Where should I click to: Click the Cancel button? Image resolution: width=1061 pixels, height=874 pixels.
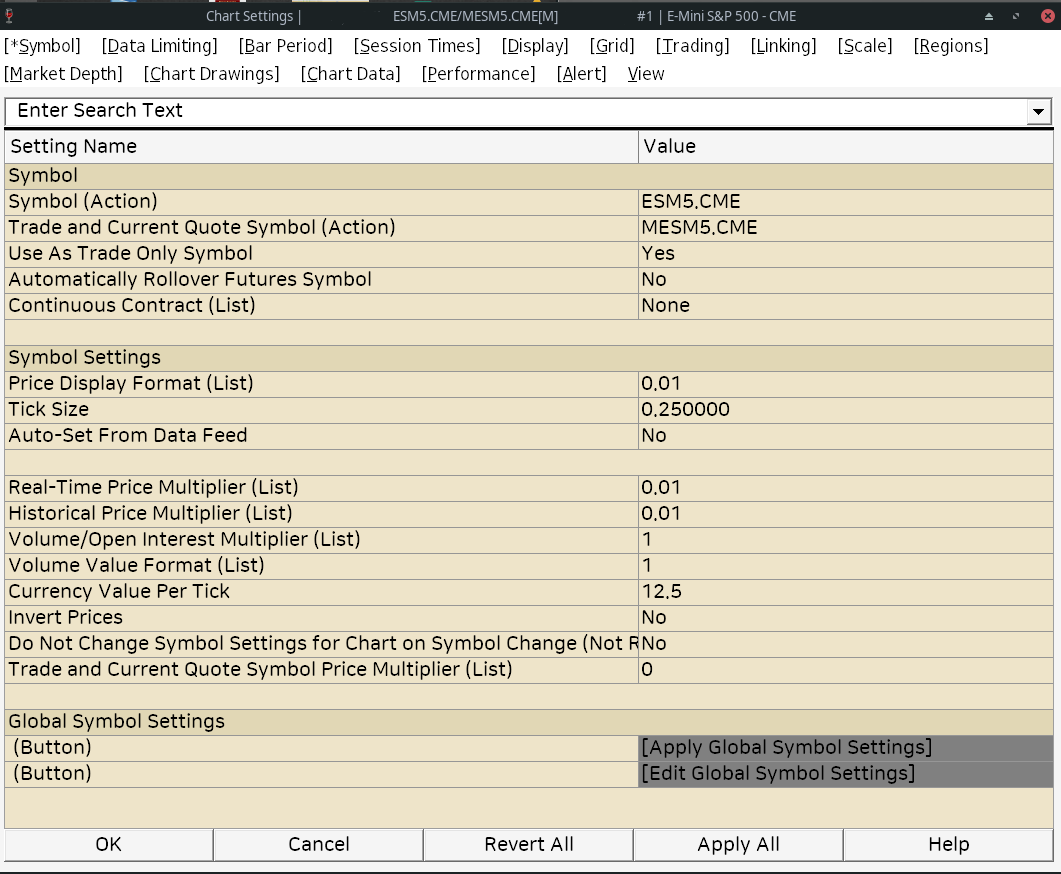tap(319, 845)
